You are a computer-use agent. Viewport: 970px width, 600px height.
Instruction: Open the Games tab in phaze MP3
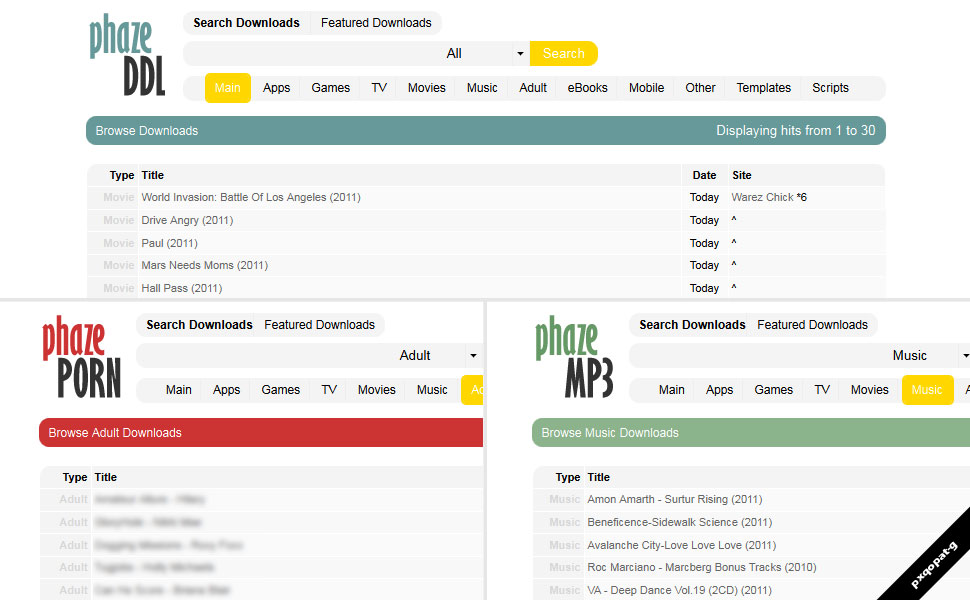[773, 390]
